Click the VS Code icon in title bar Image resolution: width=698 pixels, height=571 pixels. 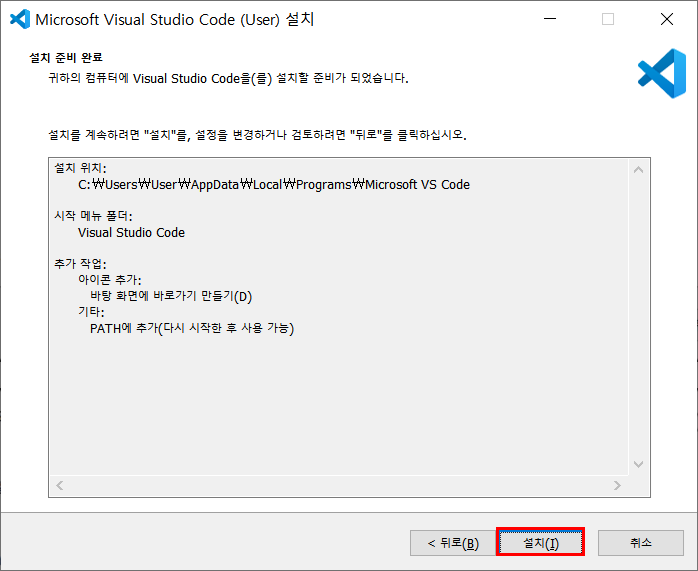(x=20, y=19)
